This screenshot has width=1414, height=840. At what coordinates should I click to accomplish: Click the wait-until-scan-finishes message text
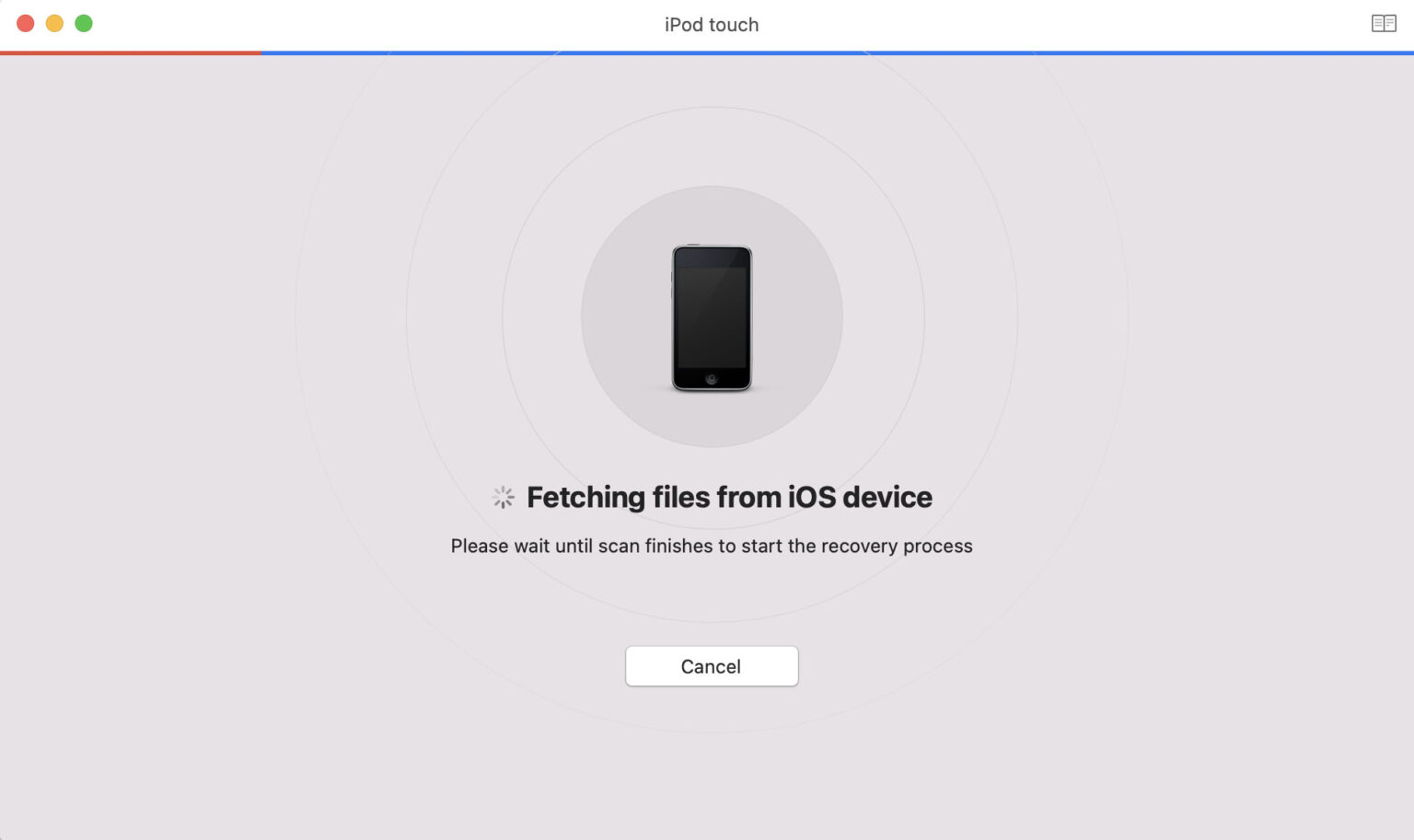711,546
